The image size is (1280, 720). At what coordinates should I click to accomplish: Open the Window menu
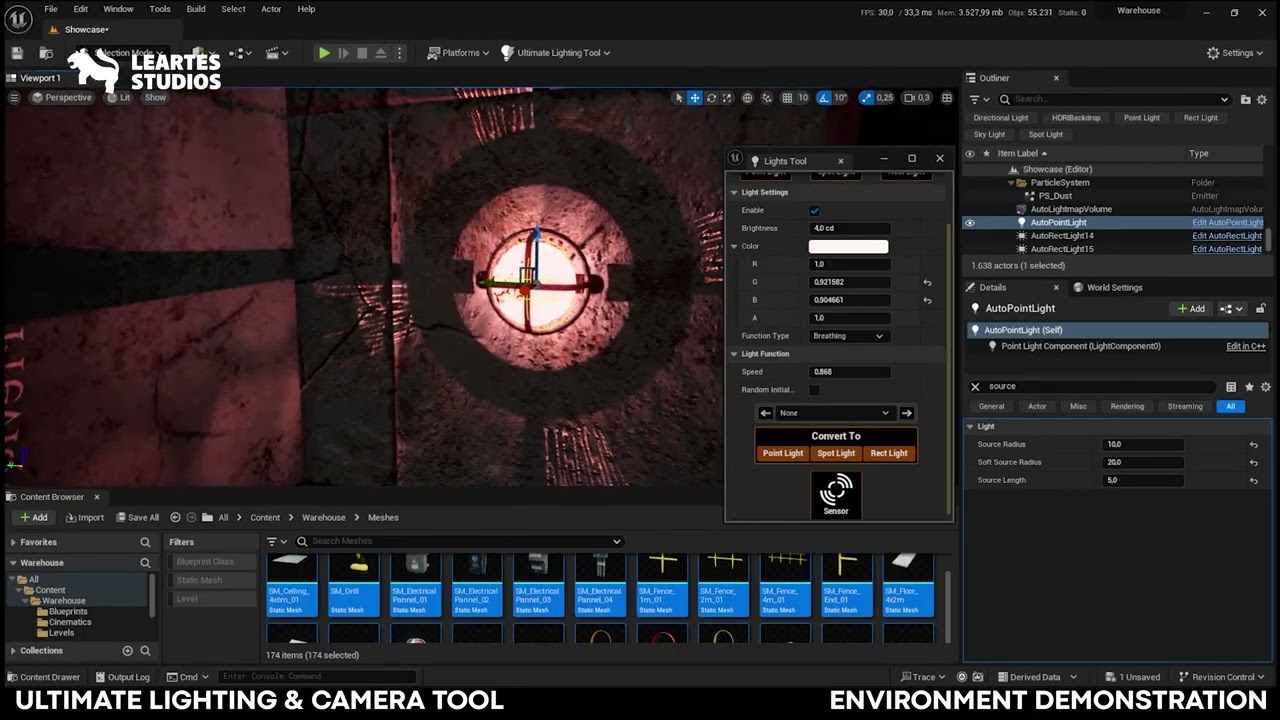pos(118,9)
